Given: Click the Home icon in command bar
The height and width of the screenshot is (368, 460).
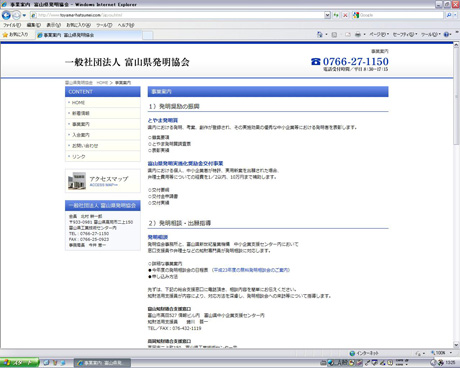Looking at the screenshot, I should 320,34.
